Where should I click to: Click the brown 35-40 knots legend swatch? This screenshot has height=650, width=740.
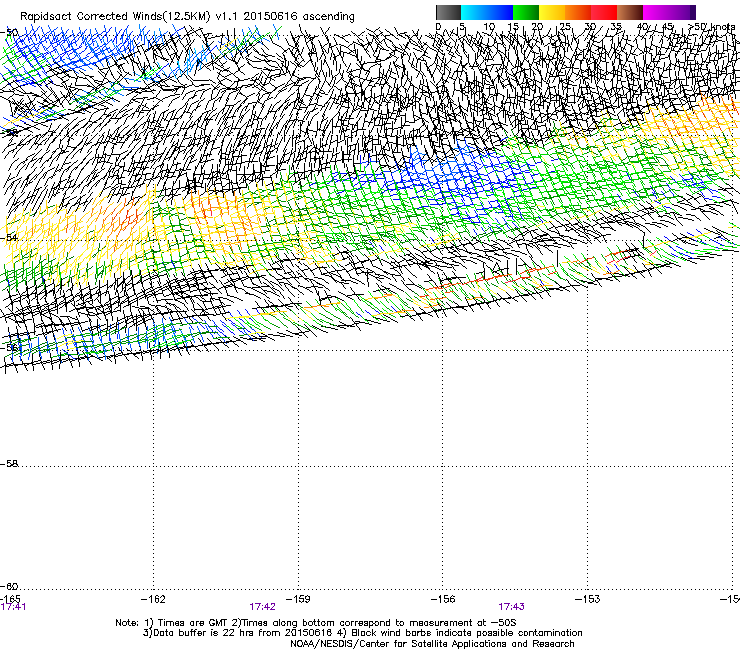click(630, 12)
